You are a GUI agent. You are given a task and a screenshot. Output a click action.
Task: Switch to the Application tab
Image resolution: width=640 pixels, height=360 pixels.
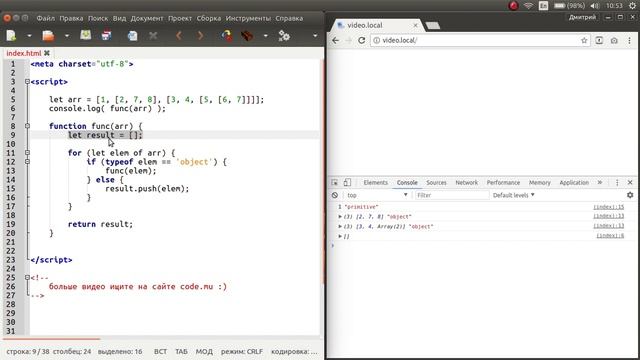pyautogui.click(x=574, y=182)
